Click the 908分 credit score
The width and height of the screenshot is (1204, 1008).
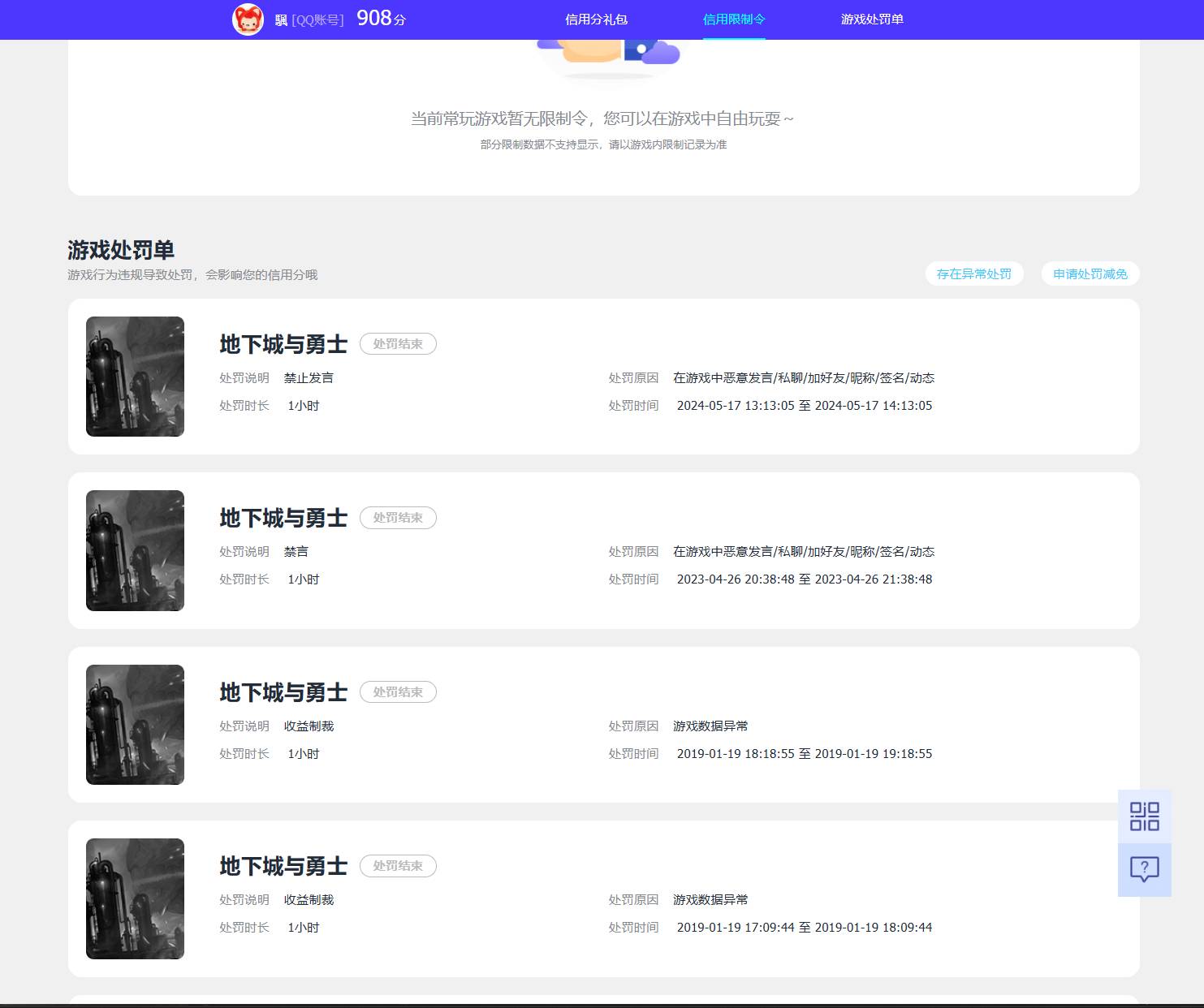(x=381, y=19)
